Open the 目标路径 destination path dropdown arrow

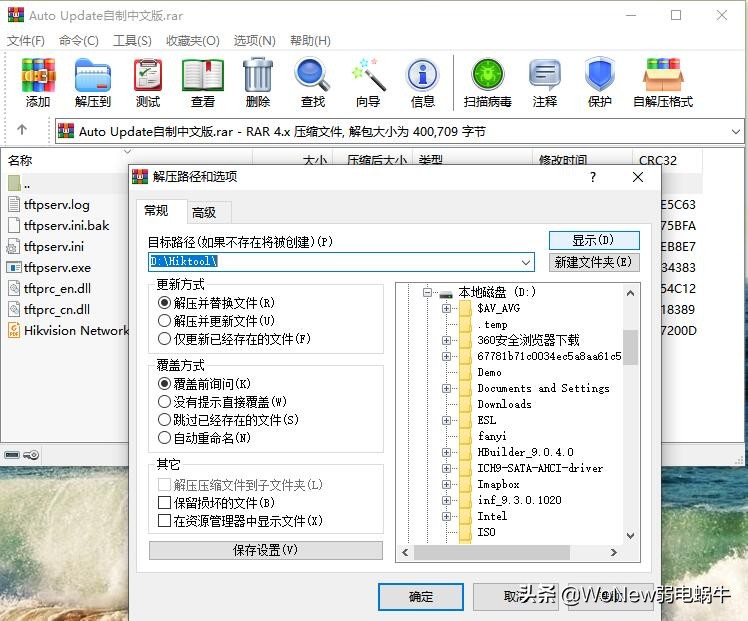click(x=527, y=262)
